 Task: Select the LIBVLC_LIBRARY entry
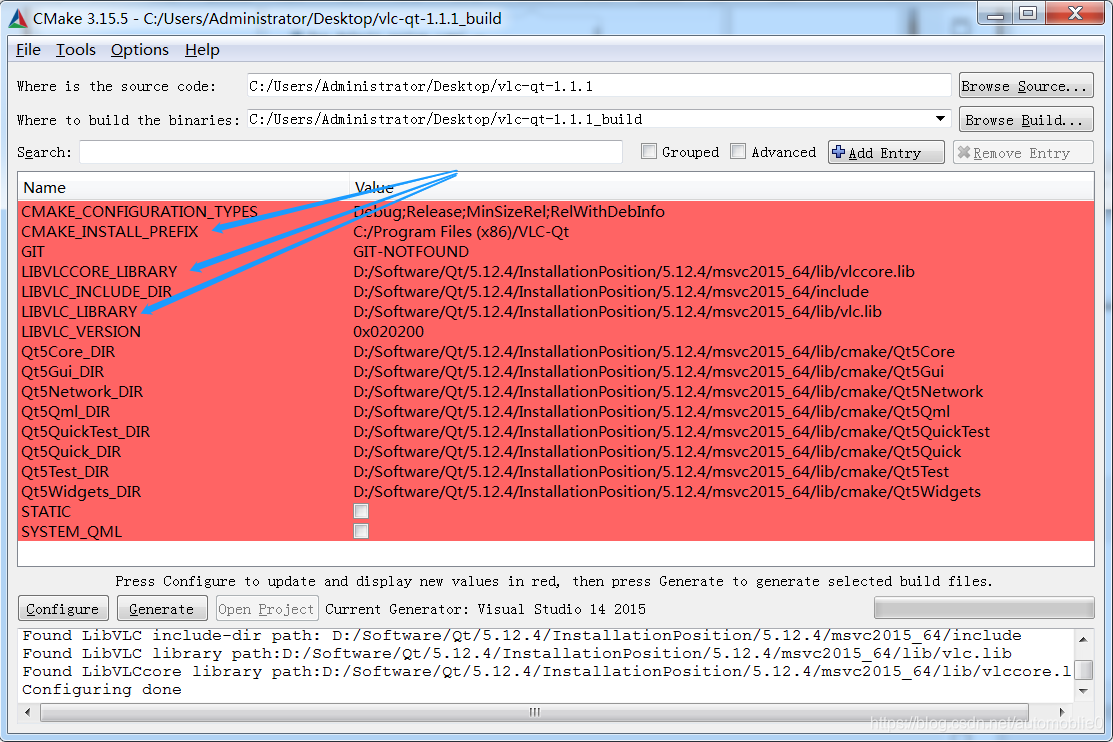pyautogui.click(x=80, y=312)
